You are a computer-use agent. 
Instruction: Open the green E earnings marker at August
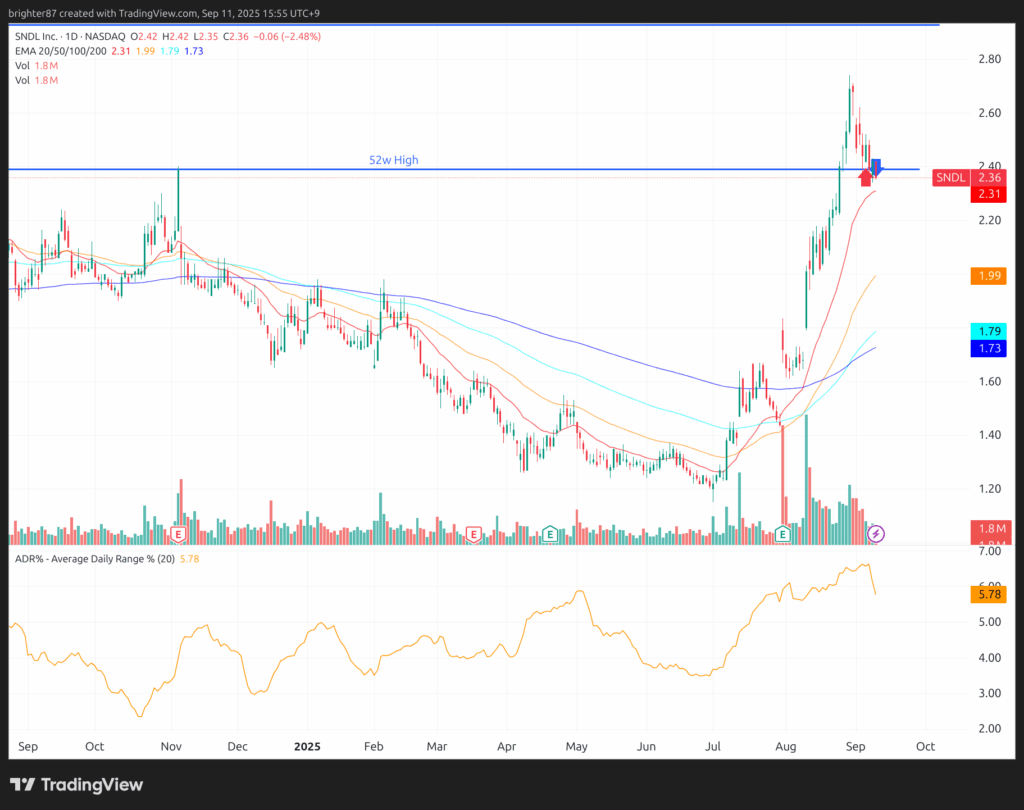[782, 534]
